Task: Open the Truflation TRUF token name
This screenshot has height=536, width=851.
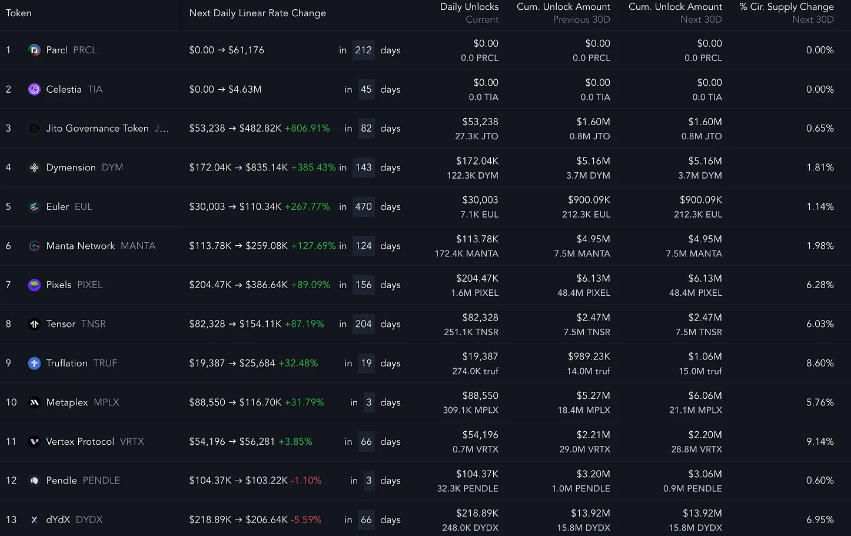Action: click(81, 363)
